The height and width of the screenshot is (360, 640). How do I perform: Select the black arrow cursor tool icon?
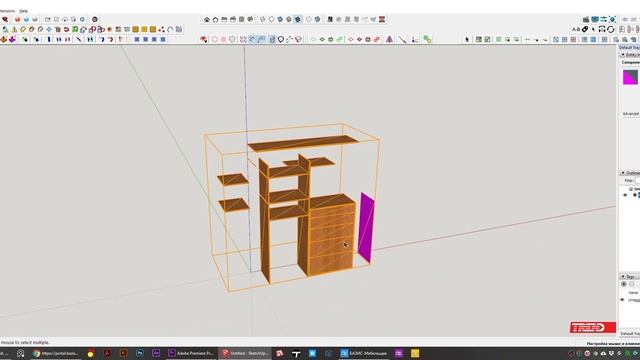pyautogui.click(x=467, y=39)
